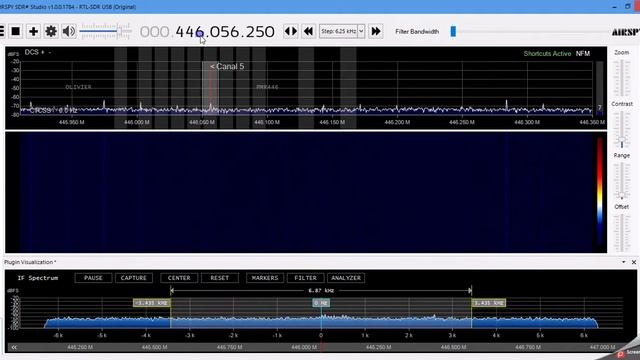
Task: Toggle the center tuning arrows icon
Action: (291, 31)
